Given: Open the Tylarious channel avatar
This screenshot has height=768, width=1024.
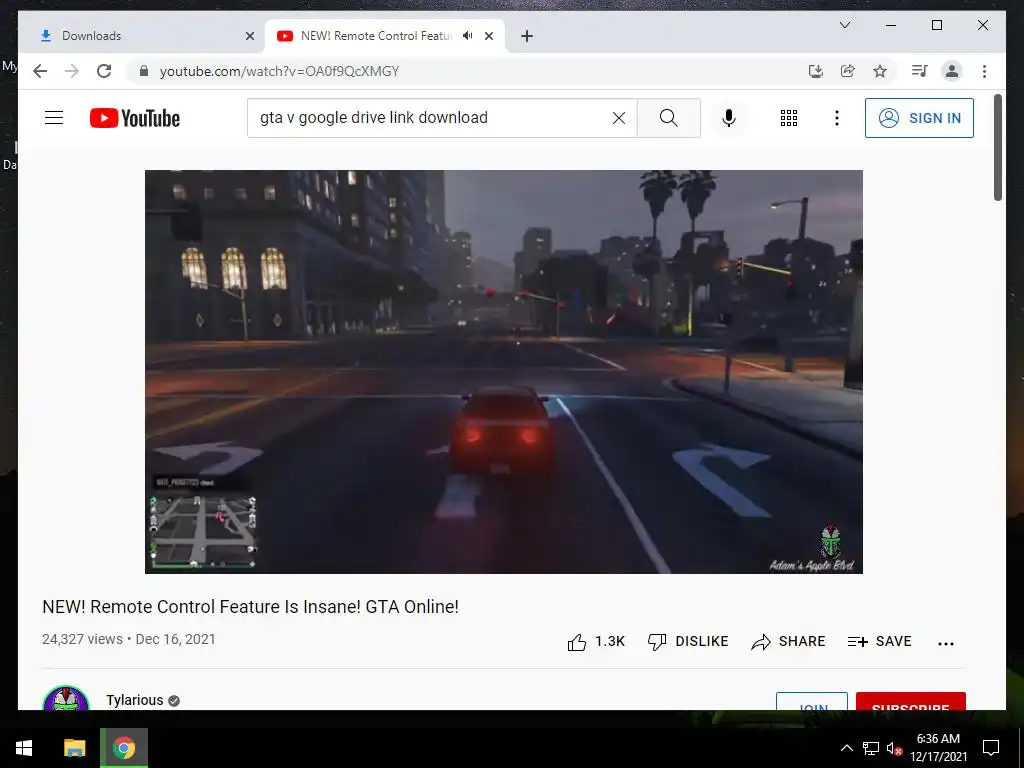Looking at the screenshot, I should 66,699.
